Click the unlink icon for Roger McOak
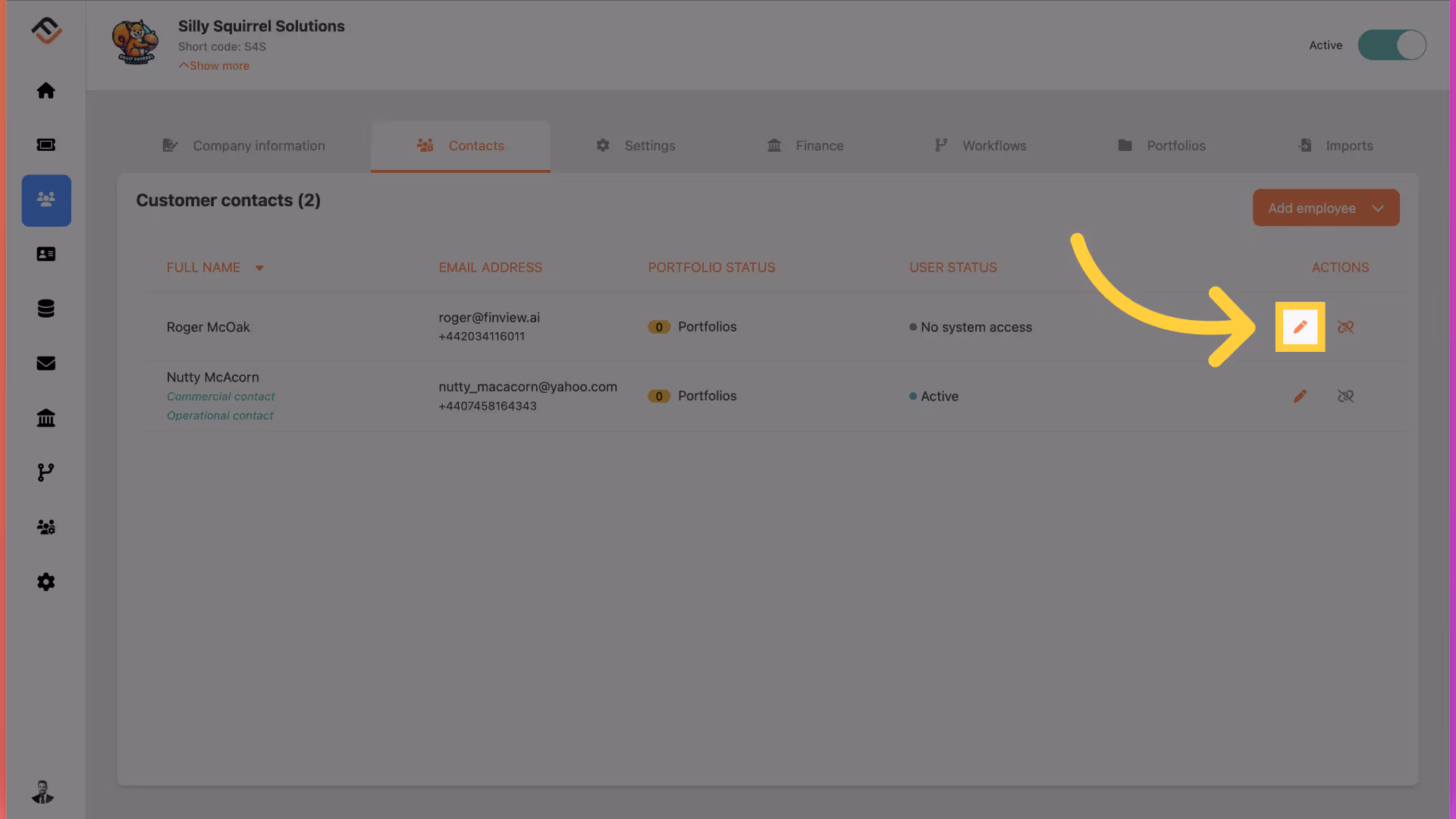This screenshot has height=819, width=1456. click(x=1345, y=327)
